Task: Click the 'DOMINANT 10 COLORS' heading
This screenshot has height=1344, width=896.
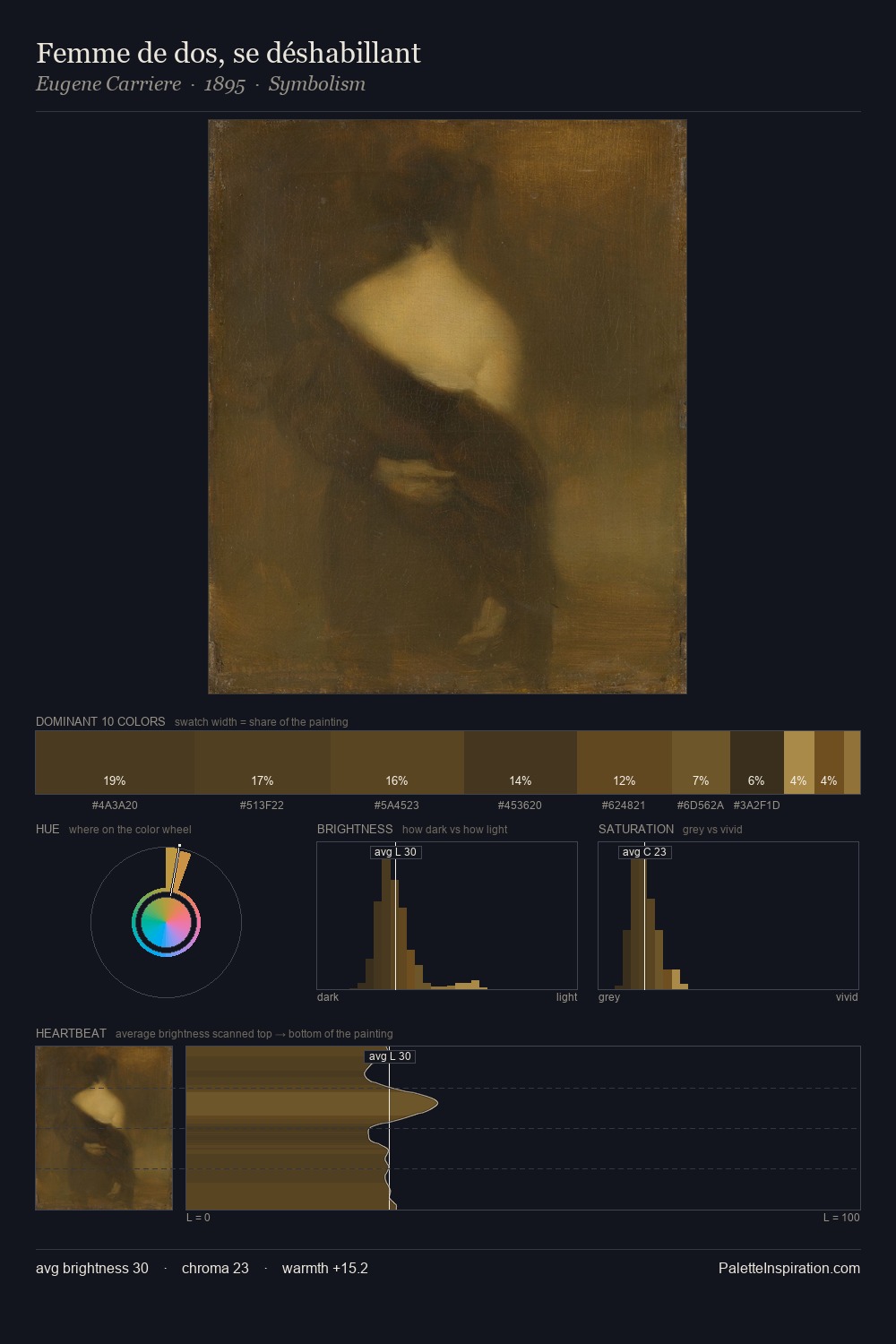Action: click(100, 721)
